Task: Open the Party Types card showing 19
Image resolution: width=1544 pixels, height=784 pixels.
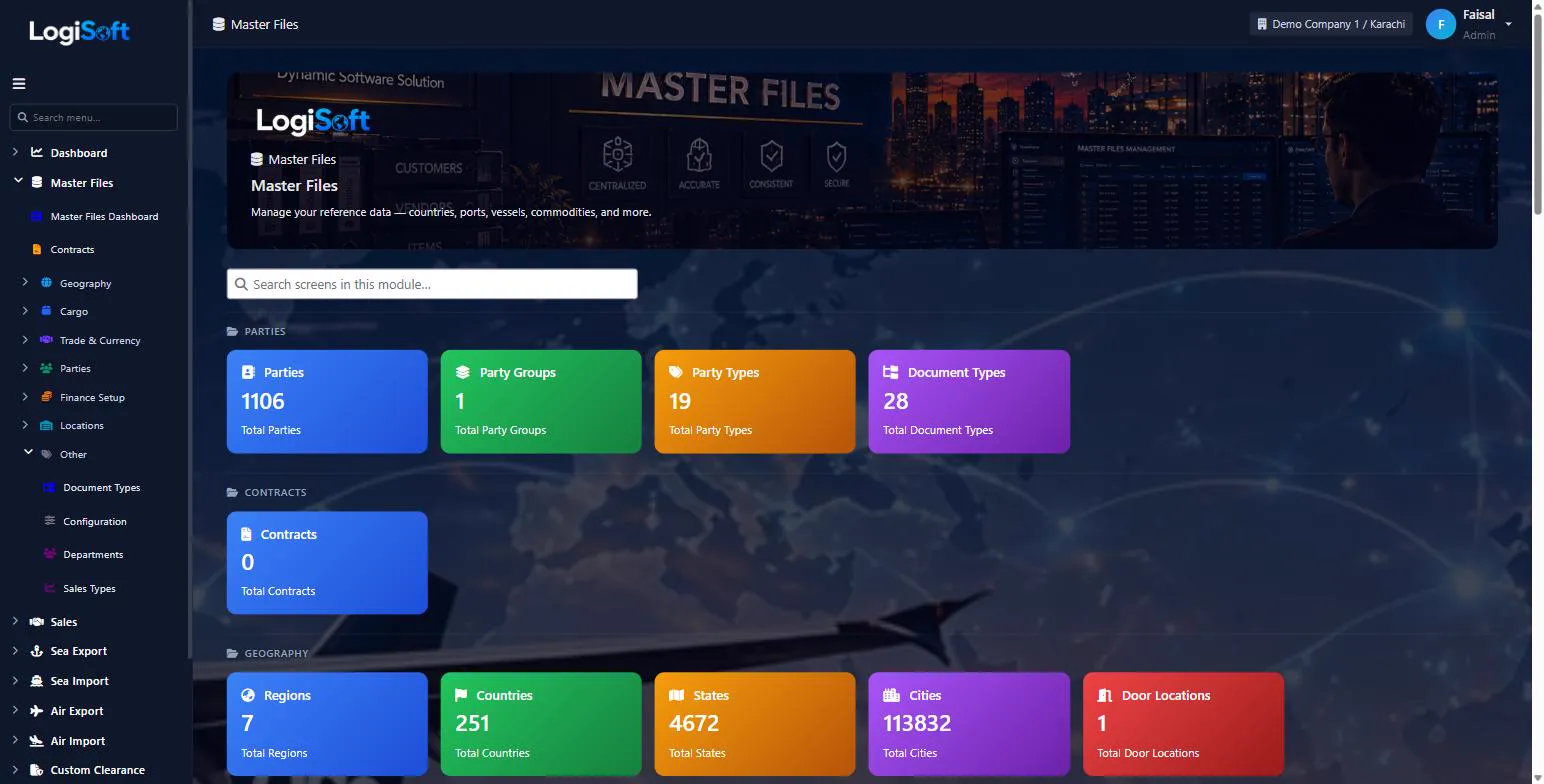Action: [x=755, y=401]
